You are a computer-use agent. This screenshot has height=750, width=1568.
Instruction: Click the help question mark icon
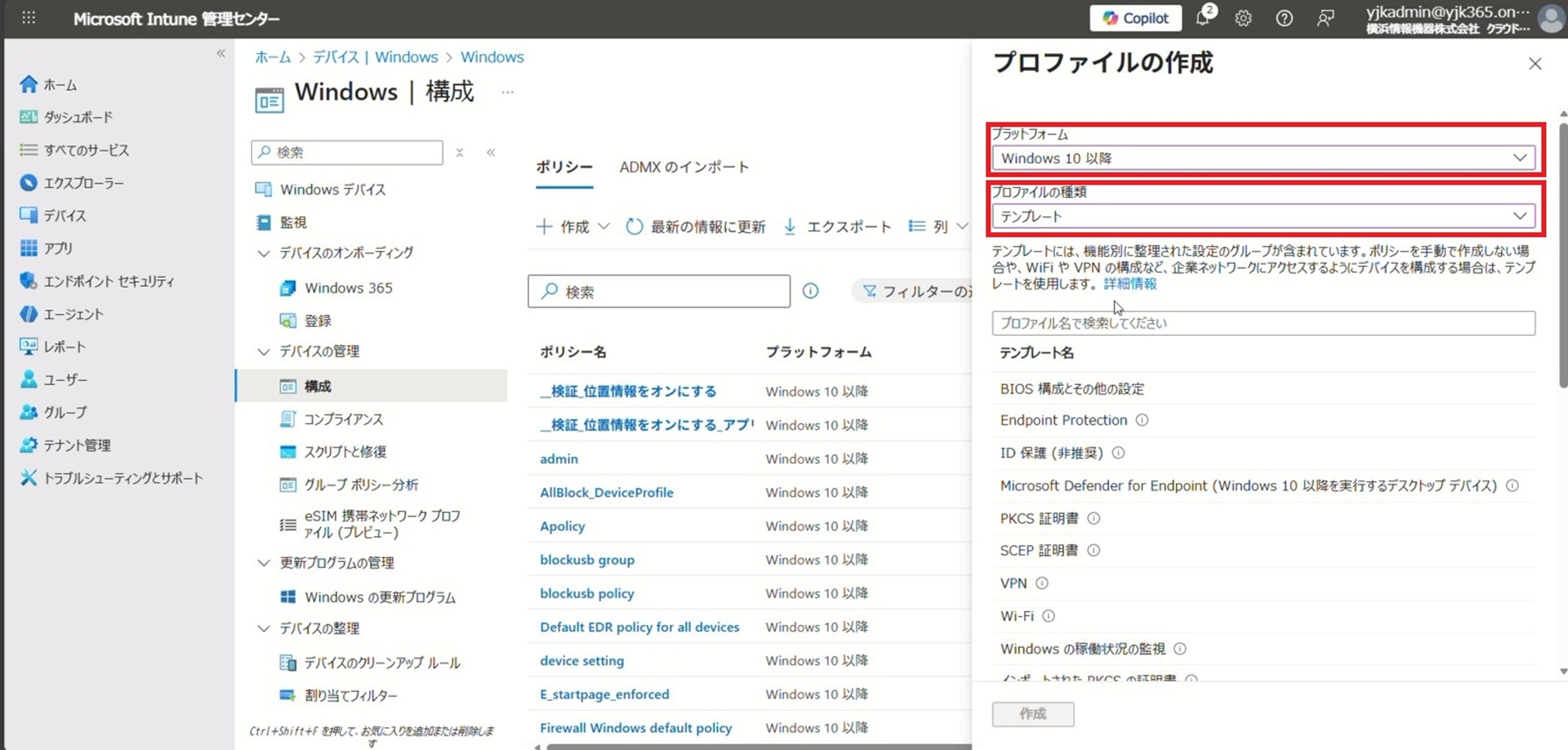(x=1284, y=18)
